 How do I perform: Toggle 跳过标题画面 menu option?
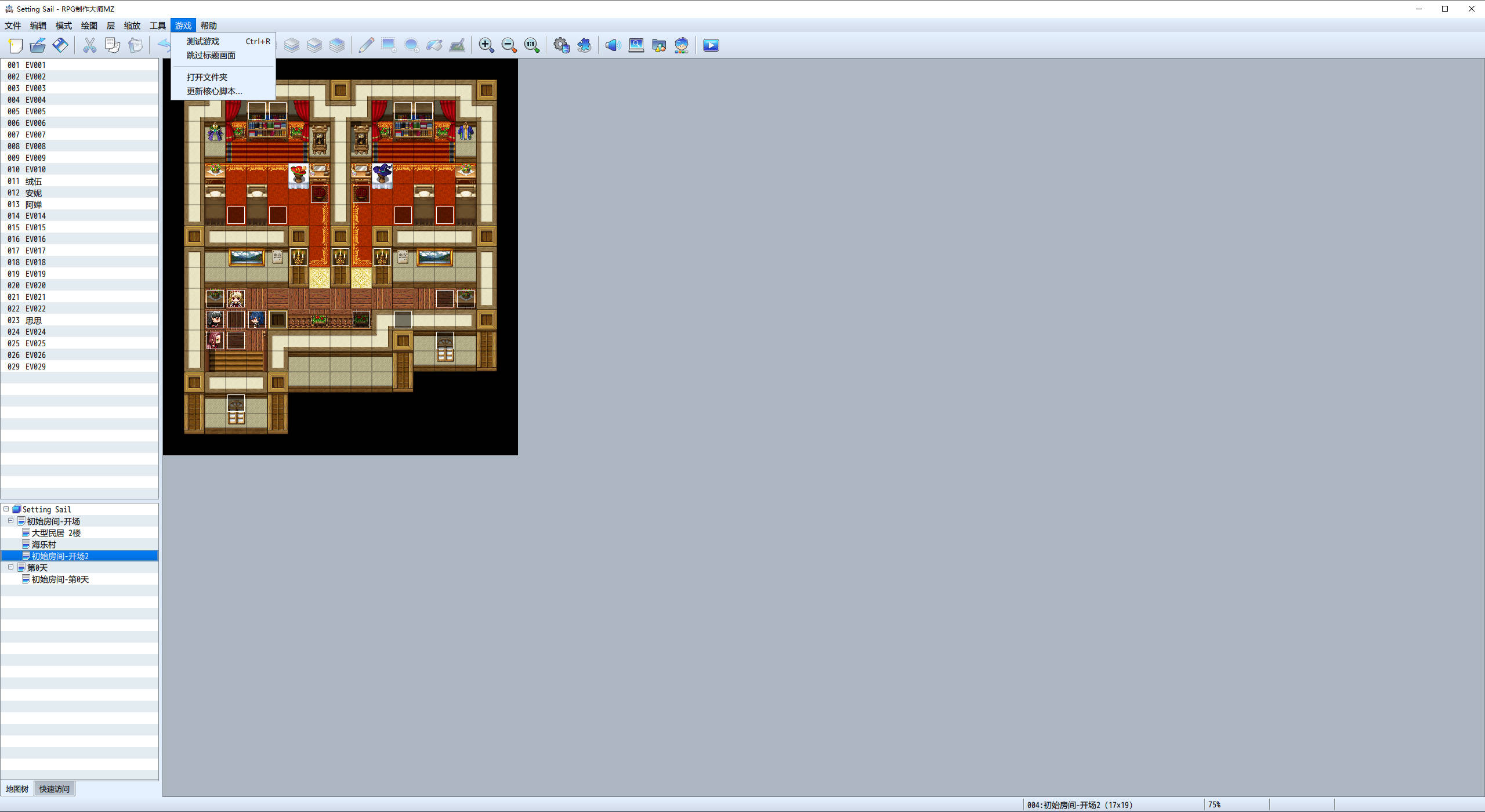click(223, 55)
